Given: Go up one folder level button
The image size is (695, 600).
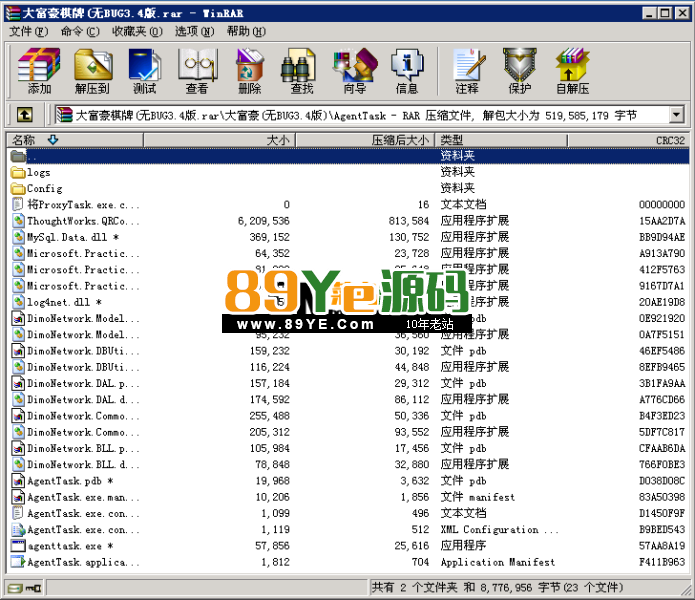Looking at the screenshot, I should tap(24, 115).
